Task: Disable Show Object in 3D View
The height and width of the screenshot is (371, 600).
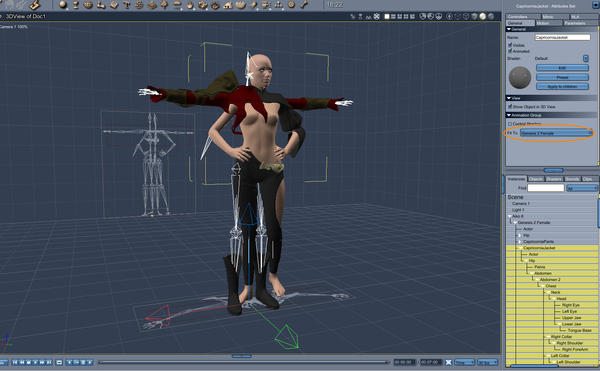Action: (x=510, y=106)
